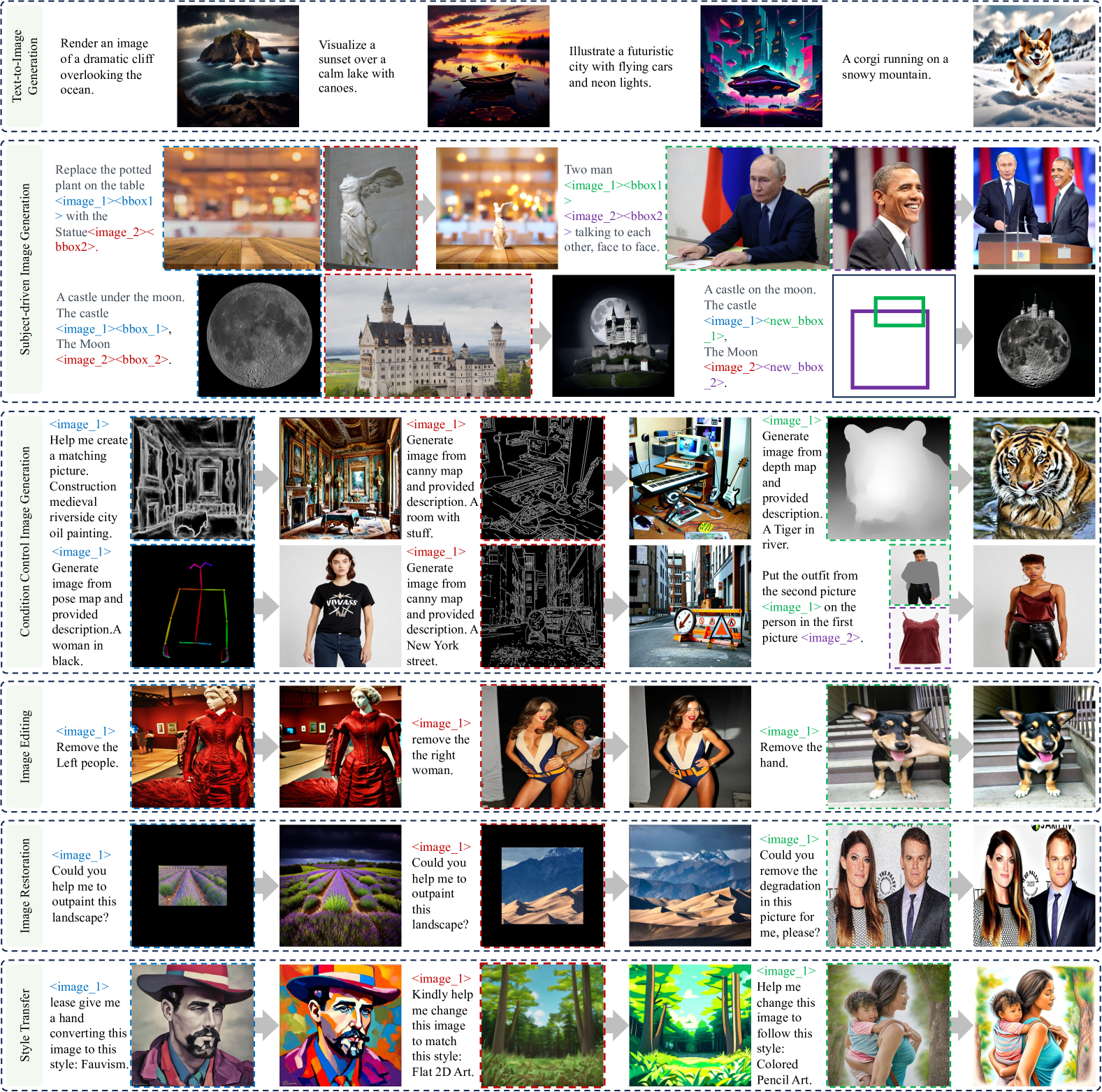This screenshot has height=1092, width=1102.
Task: Select the studio photo with keyboard and guitar
Action: [690, 479]
